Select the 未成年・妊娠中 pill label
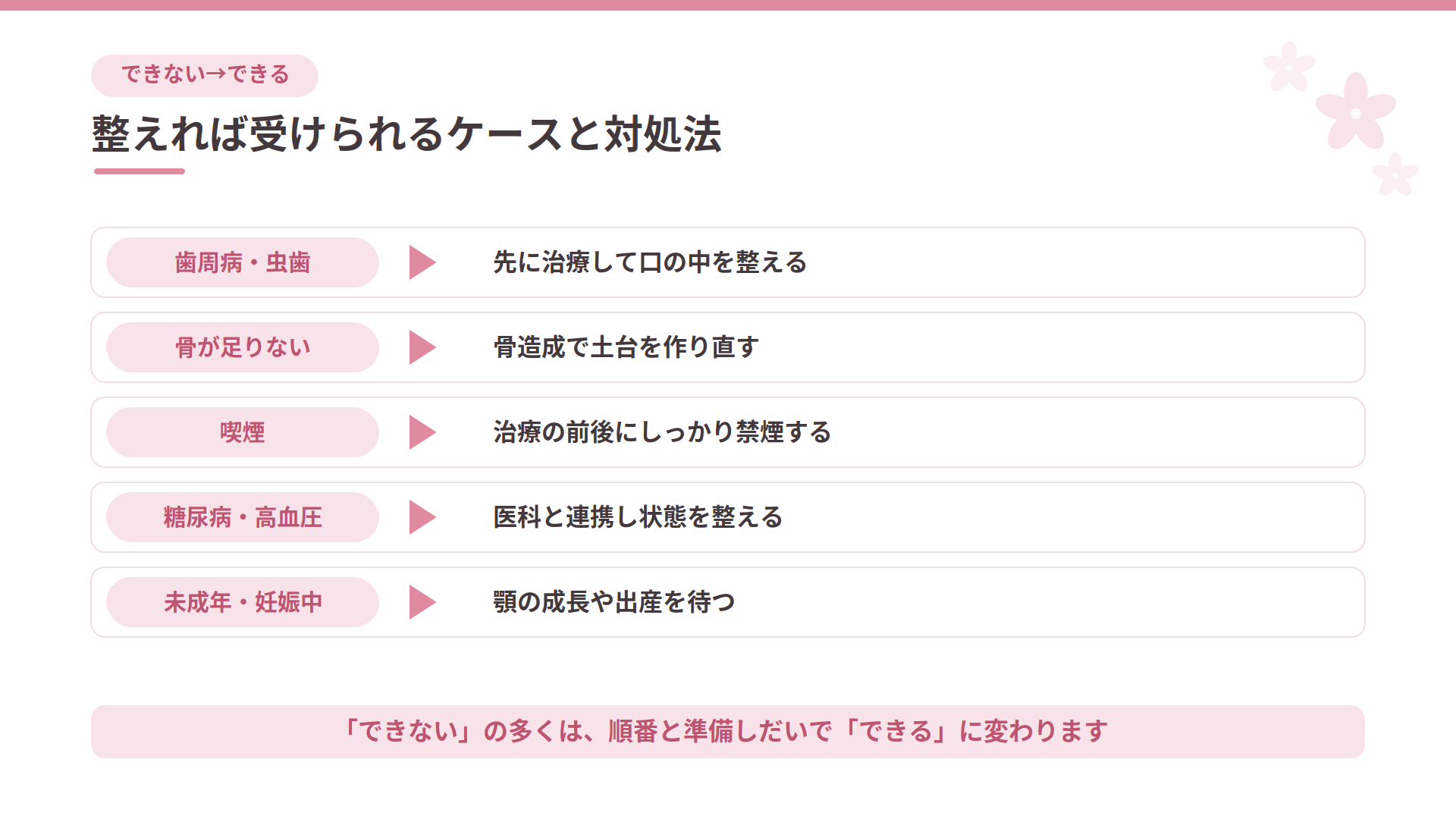 pos(243,602)
